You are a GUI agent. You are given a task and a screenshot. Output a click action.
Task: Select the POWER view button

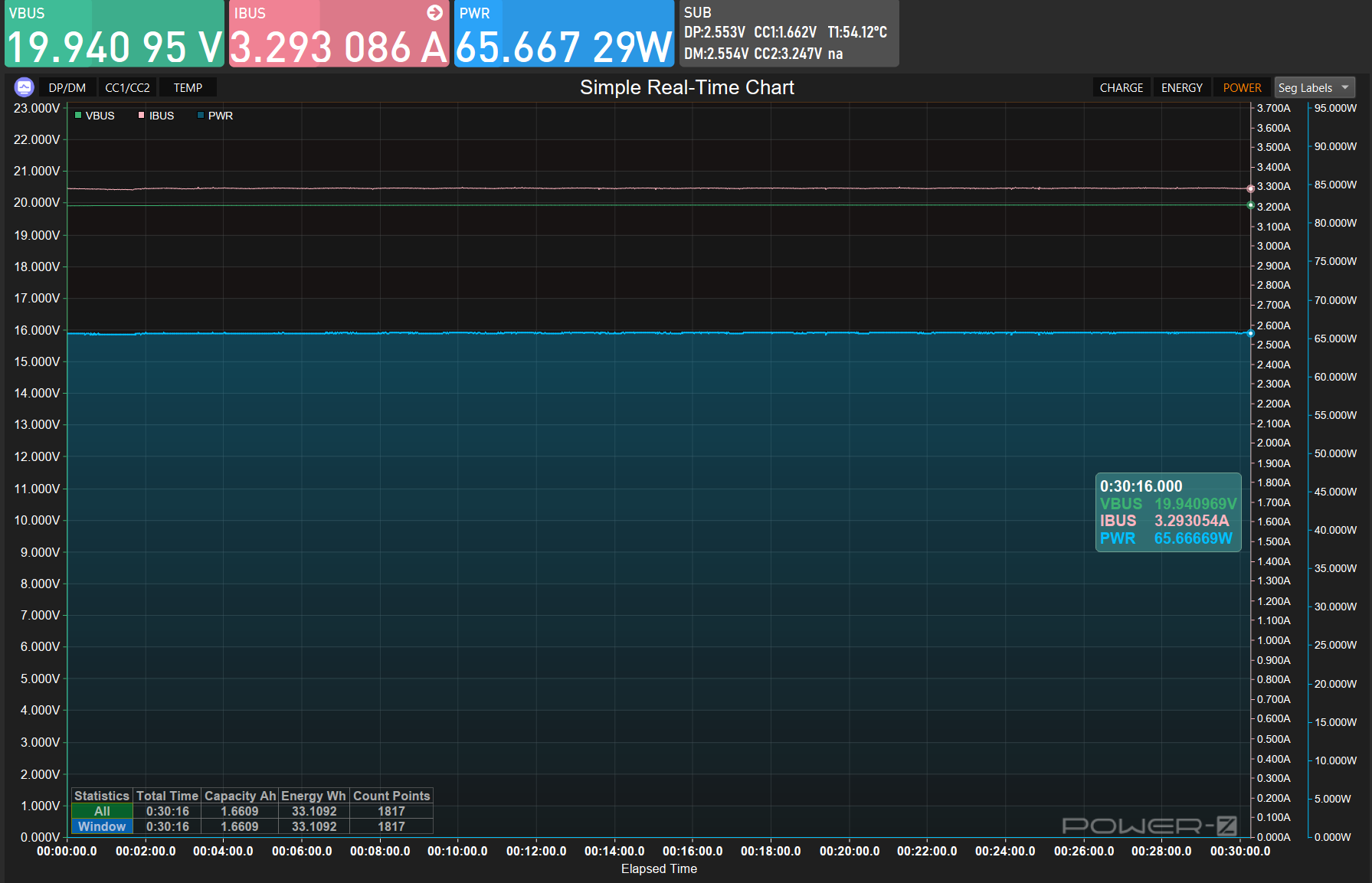pyautogui.click(x=1242, y=87)
